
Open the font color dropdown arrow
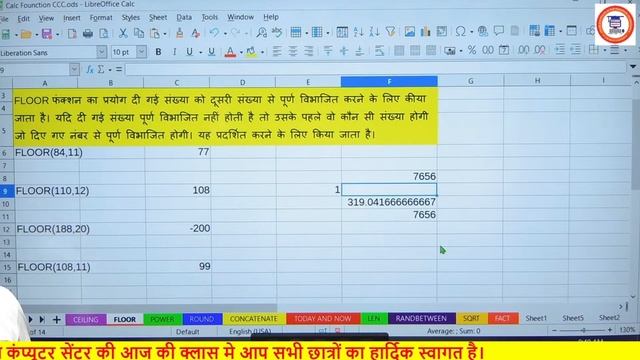point(241,52)
